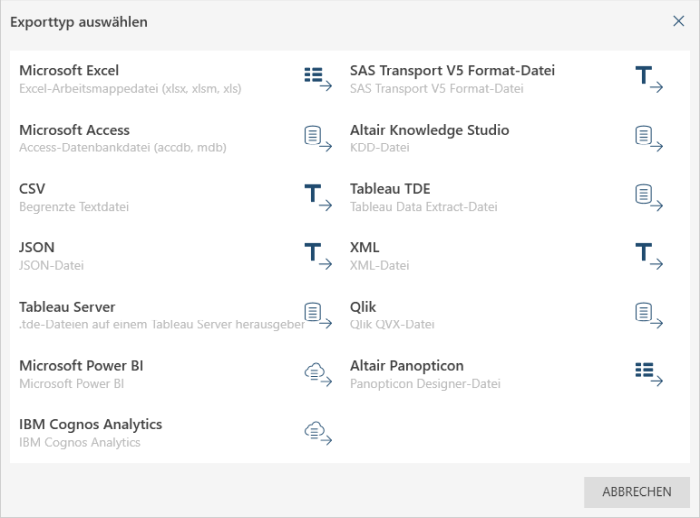Click the Microsoft Access database export icon
Screen dimensions: 700x518
(x=317, y=138)
